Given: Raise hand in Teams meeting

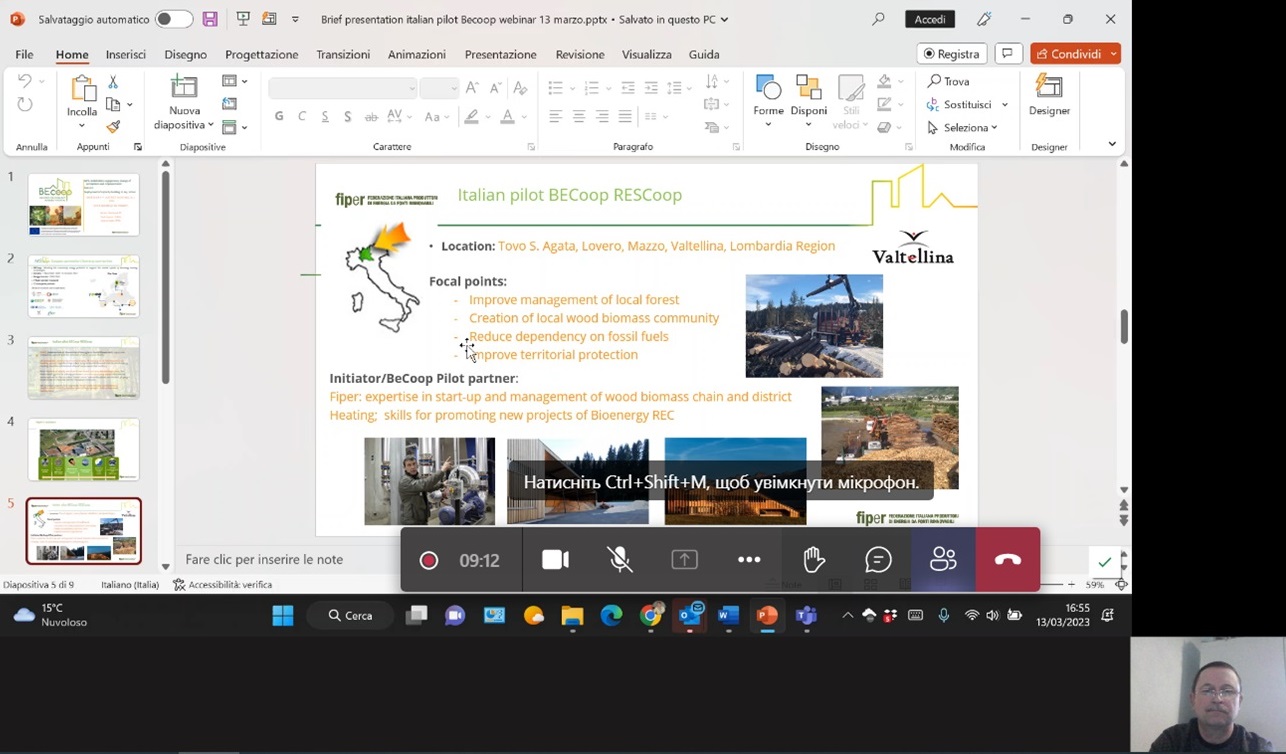Looking at the screenshot, I should pyautogui.click(x=814, y=560).
